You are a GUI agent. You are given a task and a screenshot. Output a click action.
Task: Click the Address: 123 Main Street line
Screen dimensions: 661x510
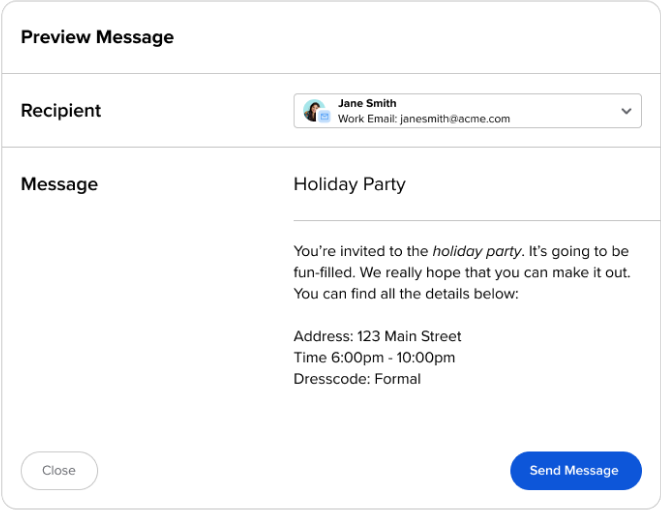coord(377,337)
